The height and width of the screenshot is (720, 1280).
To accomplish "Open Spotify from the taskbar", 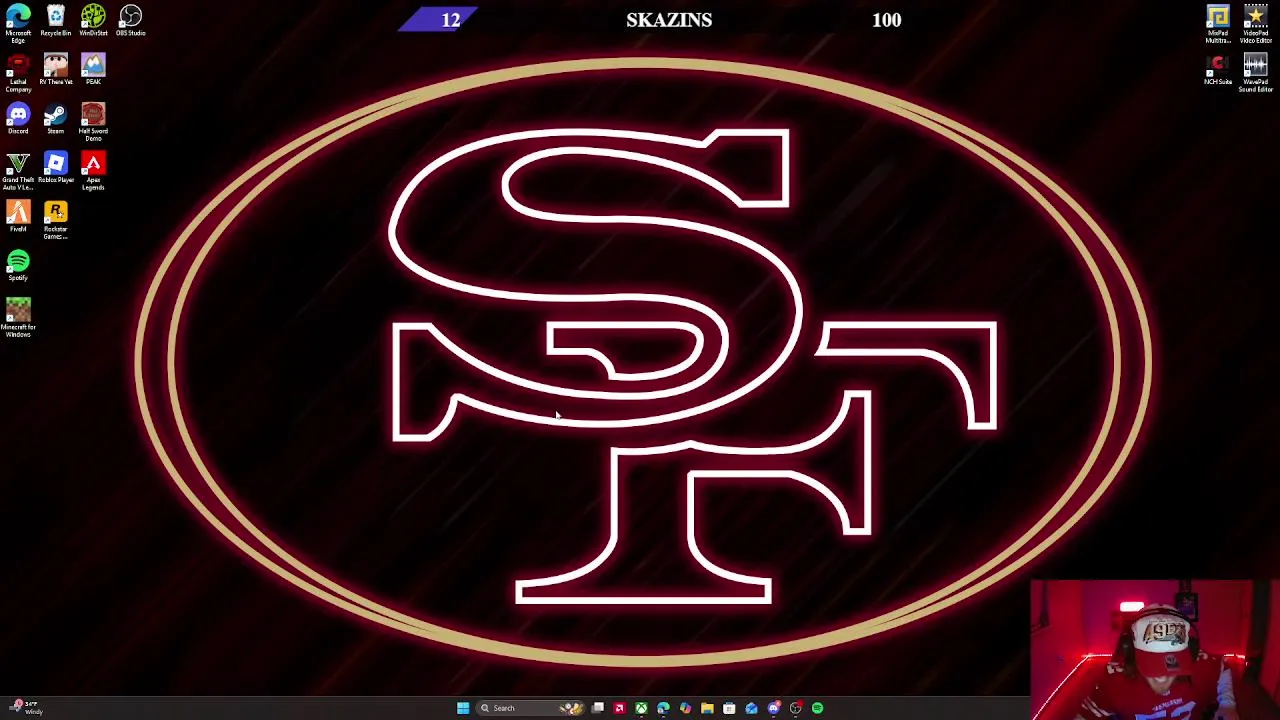I will point(817,708).
